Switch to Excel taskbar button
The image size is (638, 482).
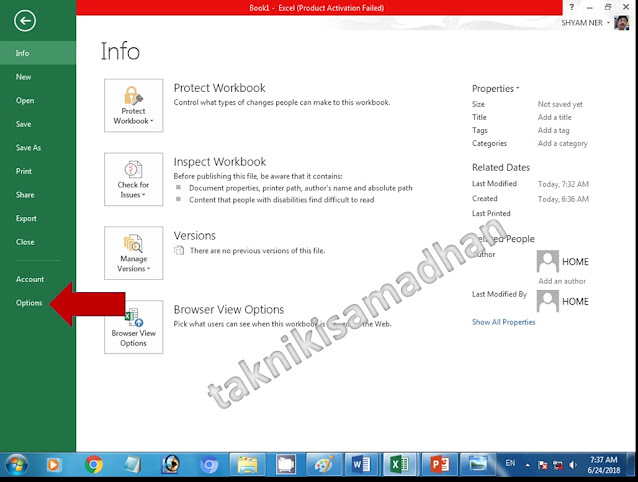pos(400,465)
